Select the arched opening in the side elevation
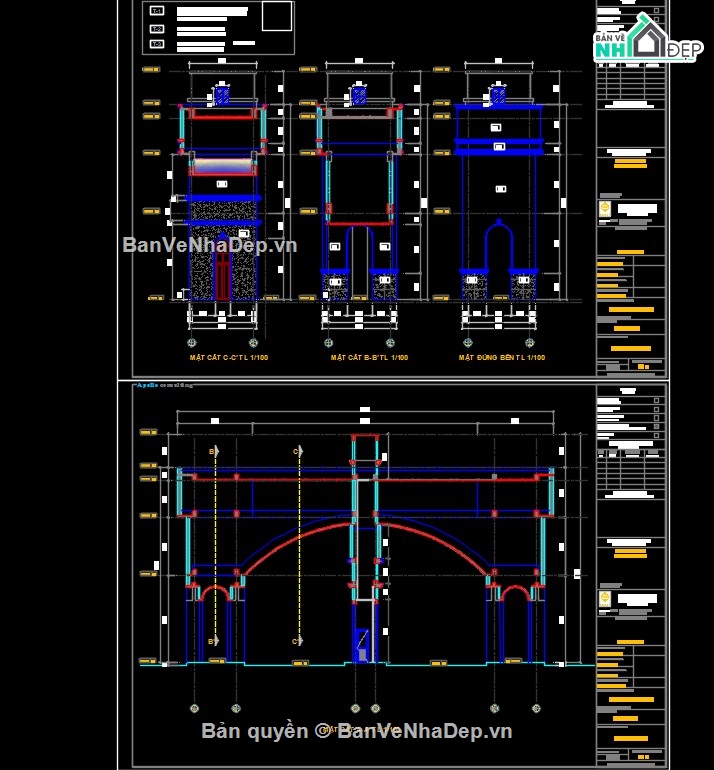714x770 pixels. pos(499,259)
